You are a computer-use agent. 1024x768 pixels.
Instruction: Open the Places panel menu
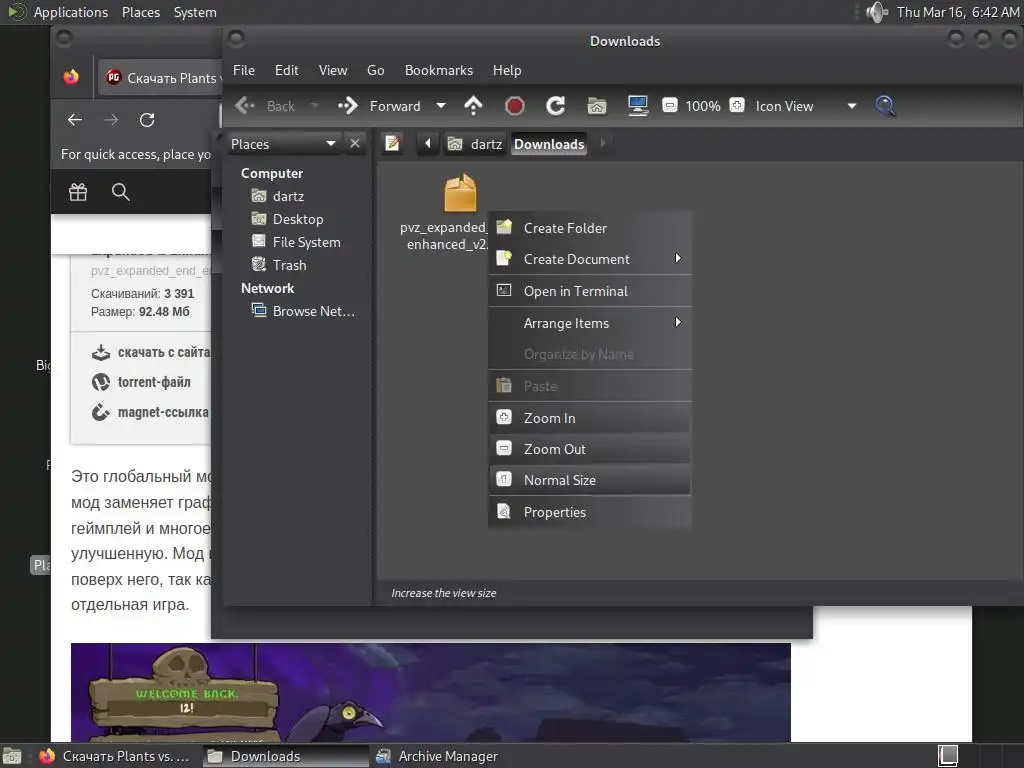tap(140, 12)
